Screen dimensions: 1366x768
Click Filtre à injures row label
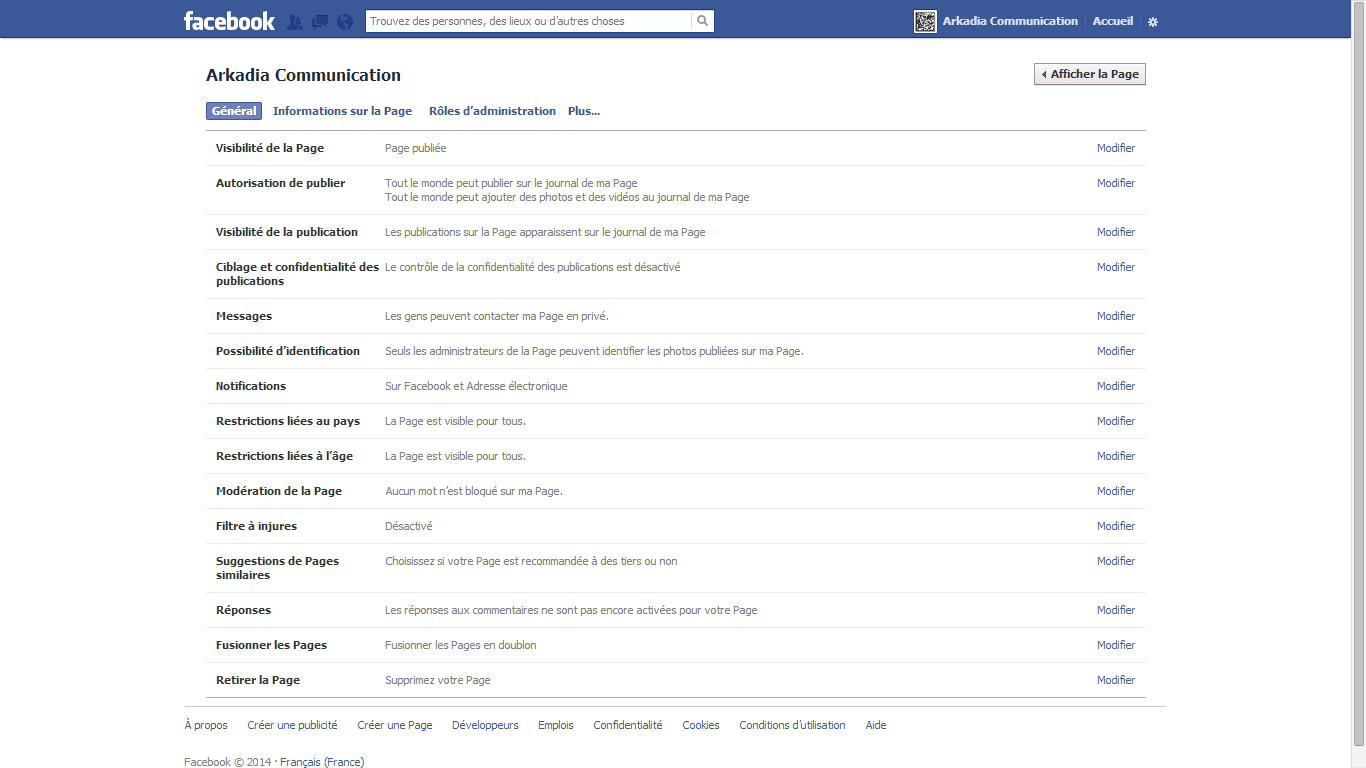[x=256, y=526]
